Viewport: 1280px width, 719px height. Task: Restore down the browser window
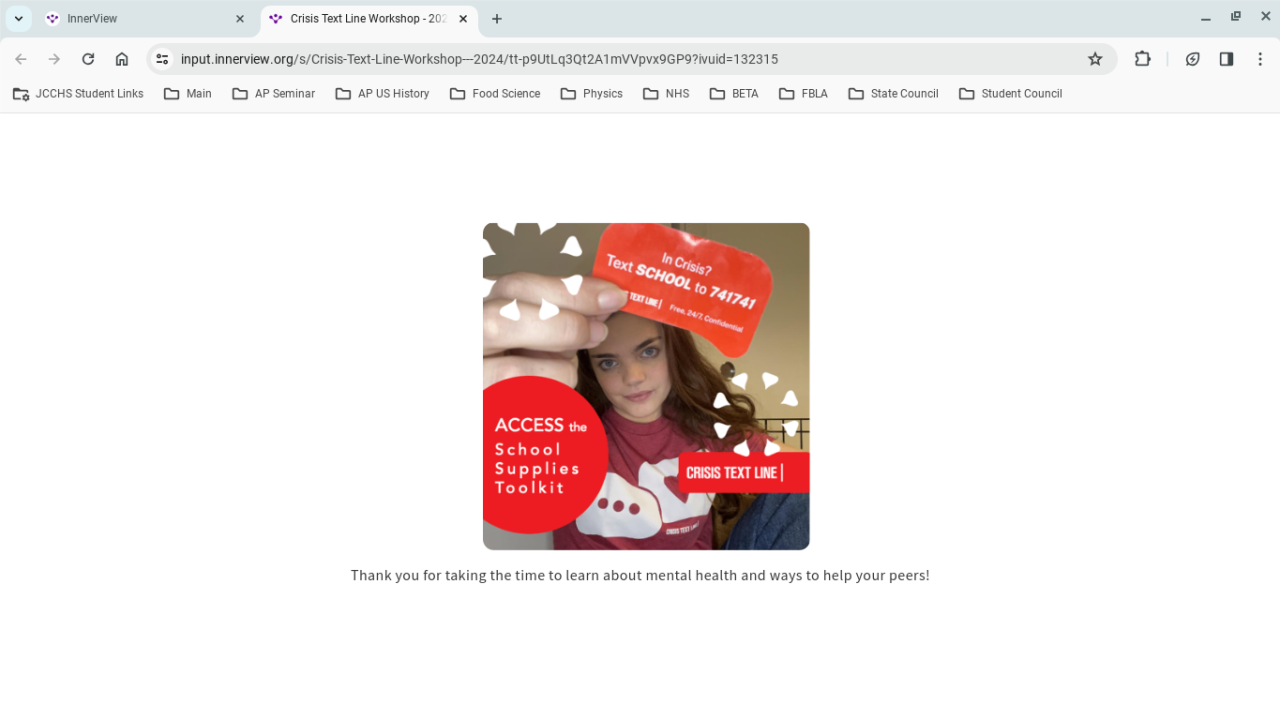pos(1236,17)
